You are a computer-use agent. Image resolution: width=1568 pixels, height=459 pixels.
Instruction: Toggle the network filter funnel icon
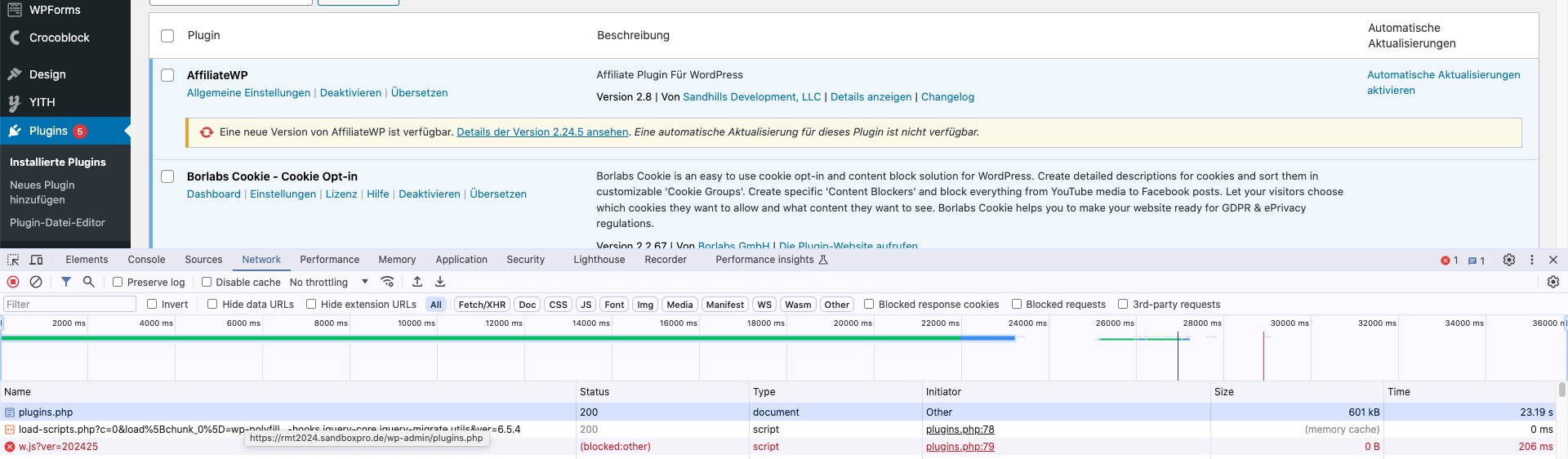click(66, 282)
